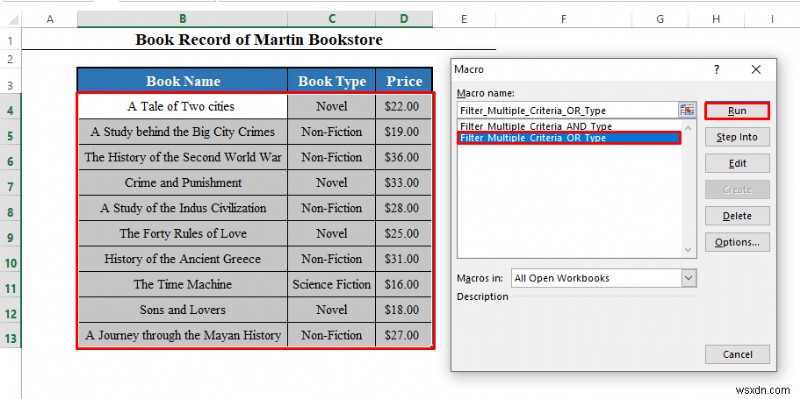Click the Price header cell
The image size is (800, 399).
point(404,81)
